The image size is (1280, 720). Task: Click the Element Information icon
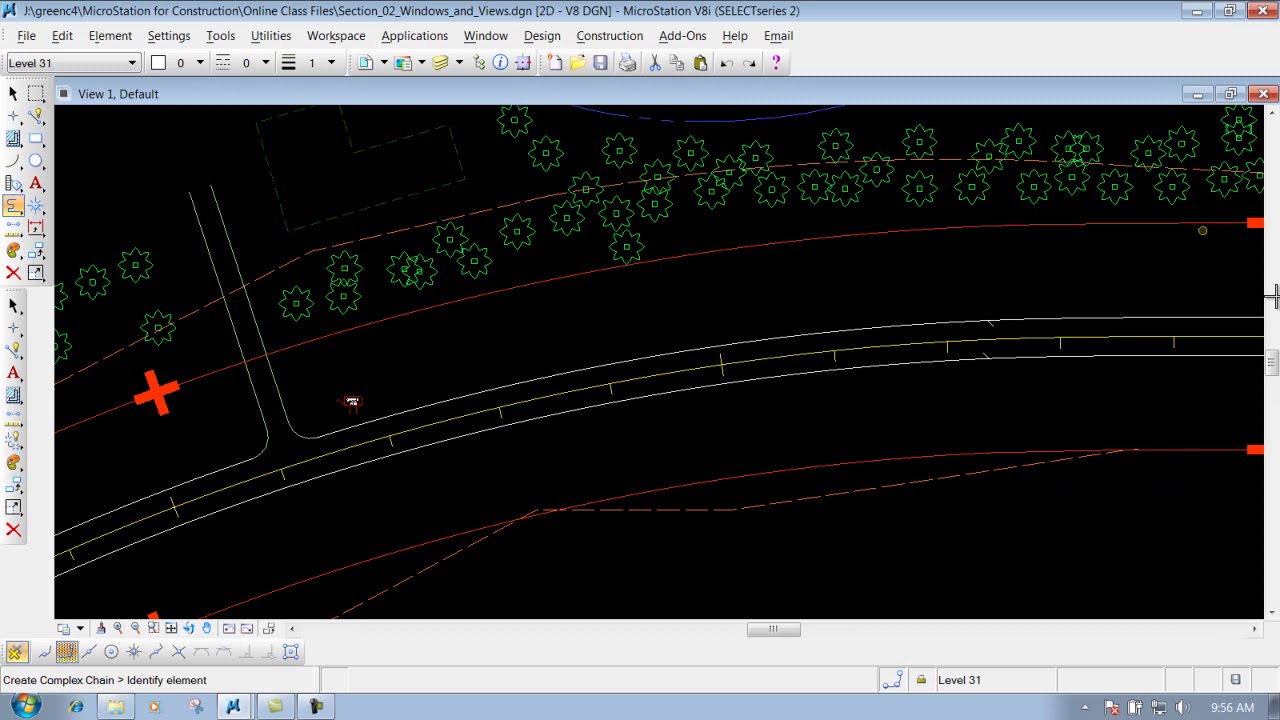(x=500, y=63)
